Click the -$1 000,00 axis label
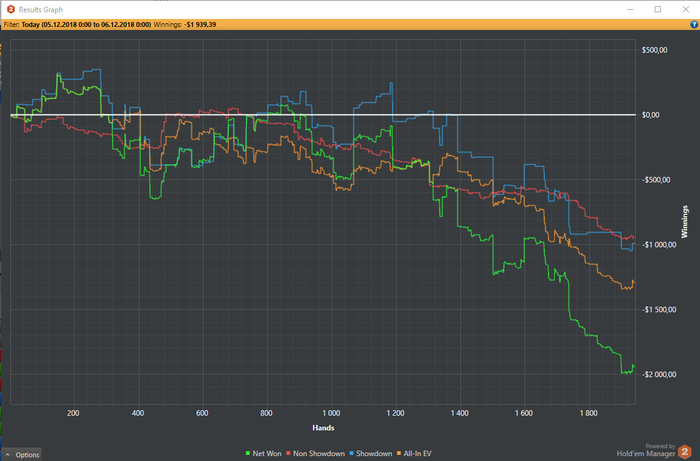This screenshot has width=700, height=461. [x=659, y=245]
